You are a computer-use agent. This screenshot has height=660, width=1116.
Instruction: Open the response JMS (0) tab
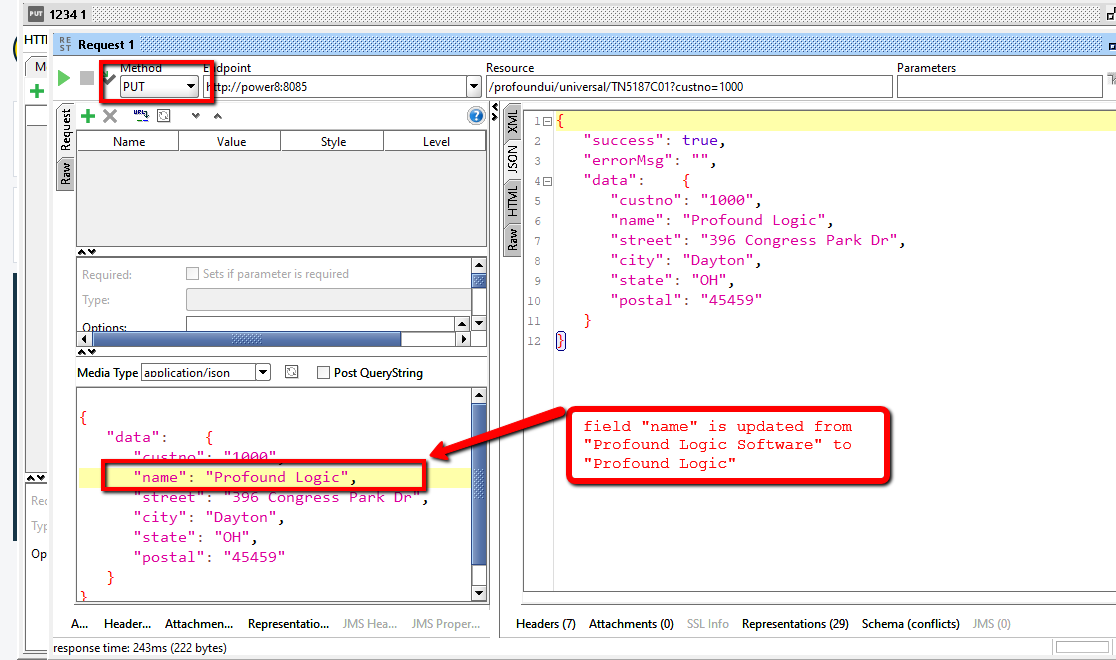pyautogui.click(x=991, y=624)
